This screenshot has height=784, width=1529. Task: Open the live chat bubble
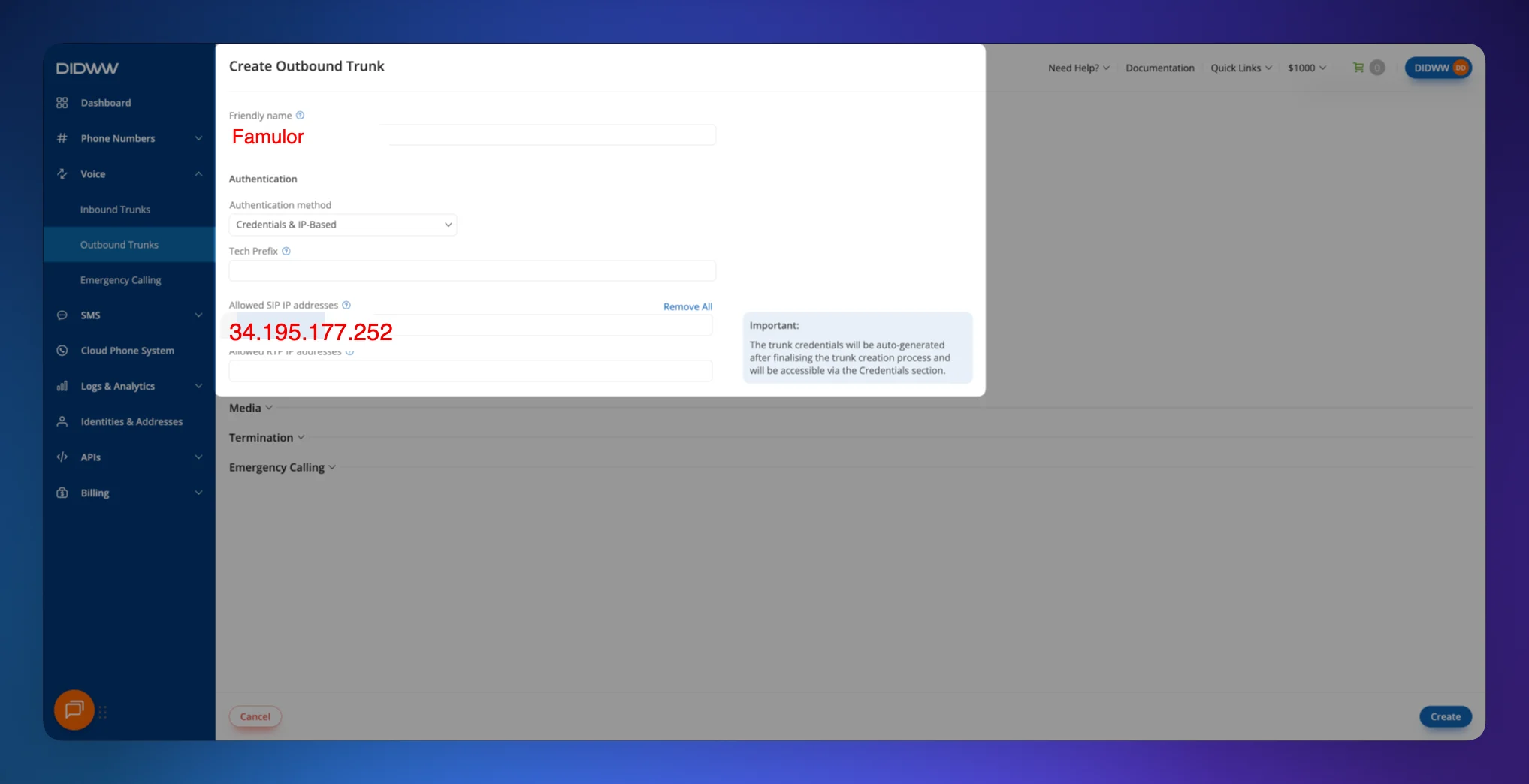[74, 710]
